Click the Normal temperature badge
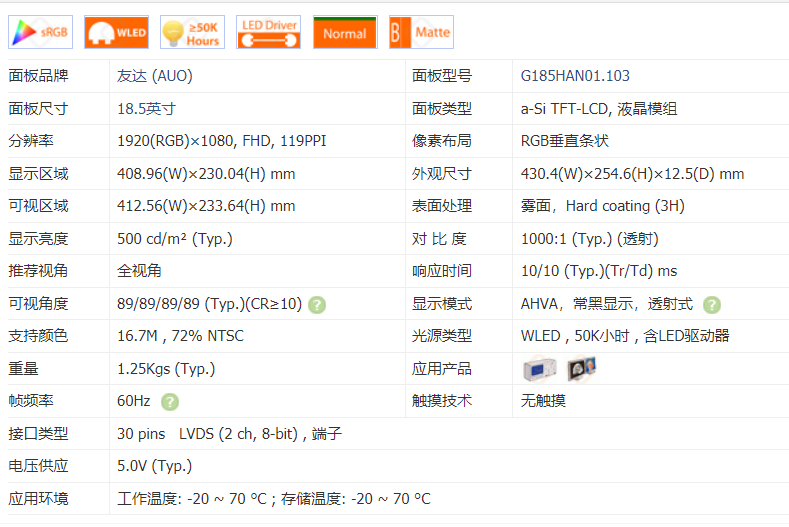The height and width of the screenshot is (527, 789). [345, 32]
